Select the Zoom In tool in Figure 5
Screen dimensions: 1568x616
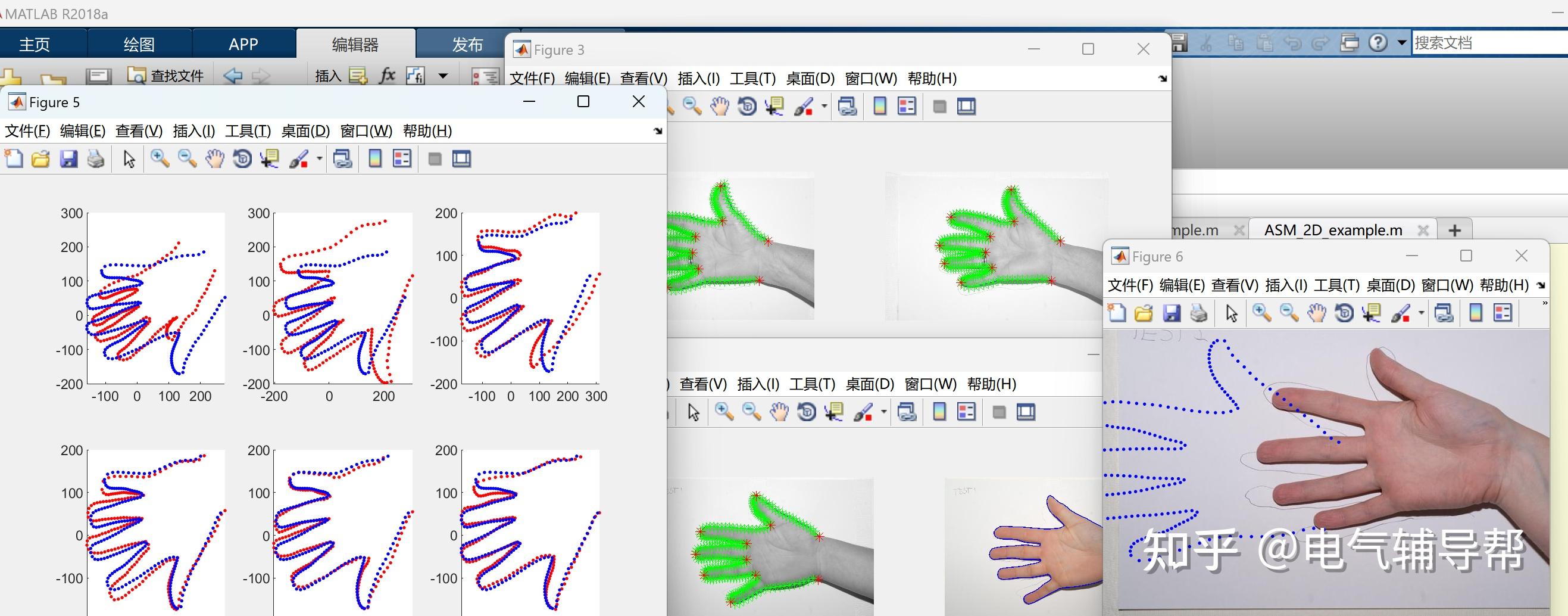(x=160, y=158)
